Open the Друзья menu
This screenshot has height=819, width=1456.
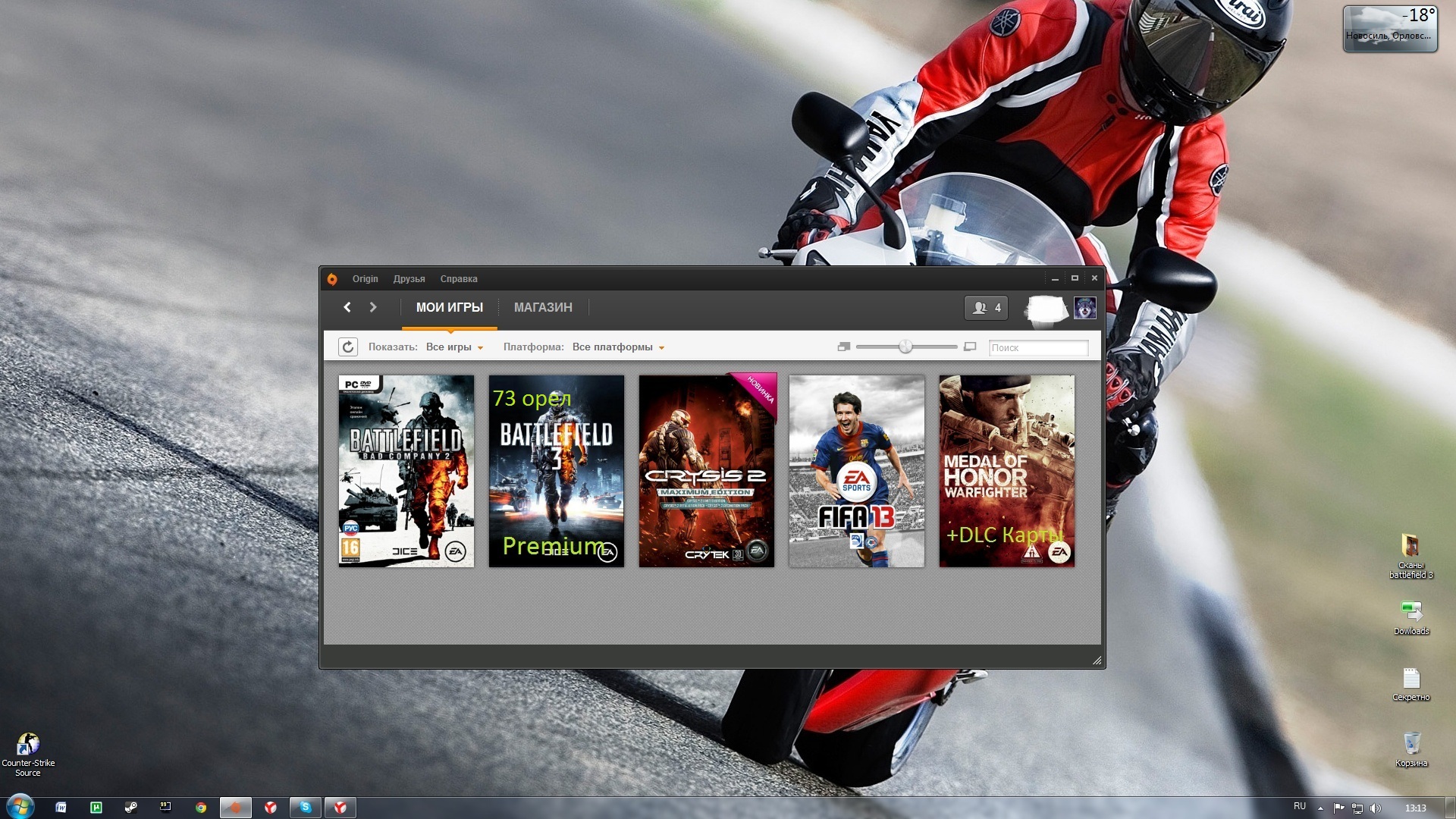click(409, 279)
